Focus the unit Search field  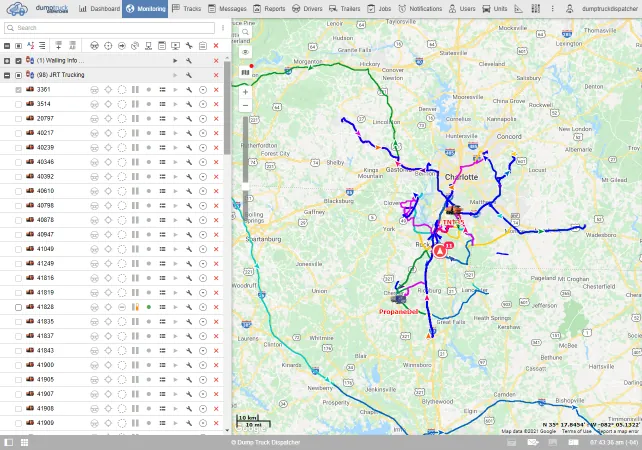(109, 28)
